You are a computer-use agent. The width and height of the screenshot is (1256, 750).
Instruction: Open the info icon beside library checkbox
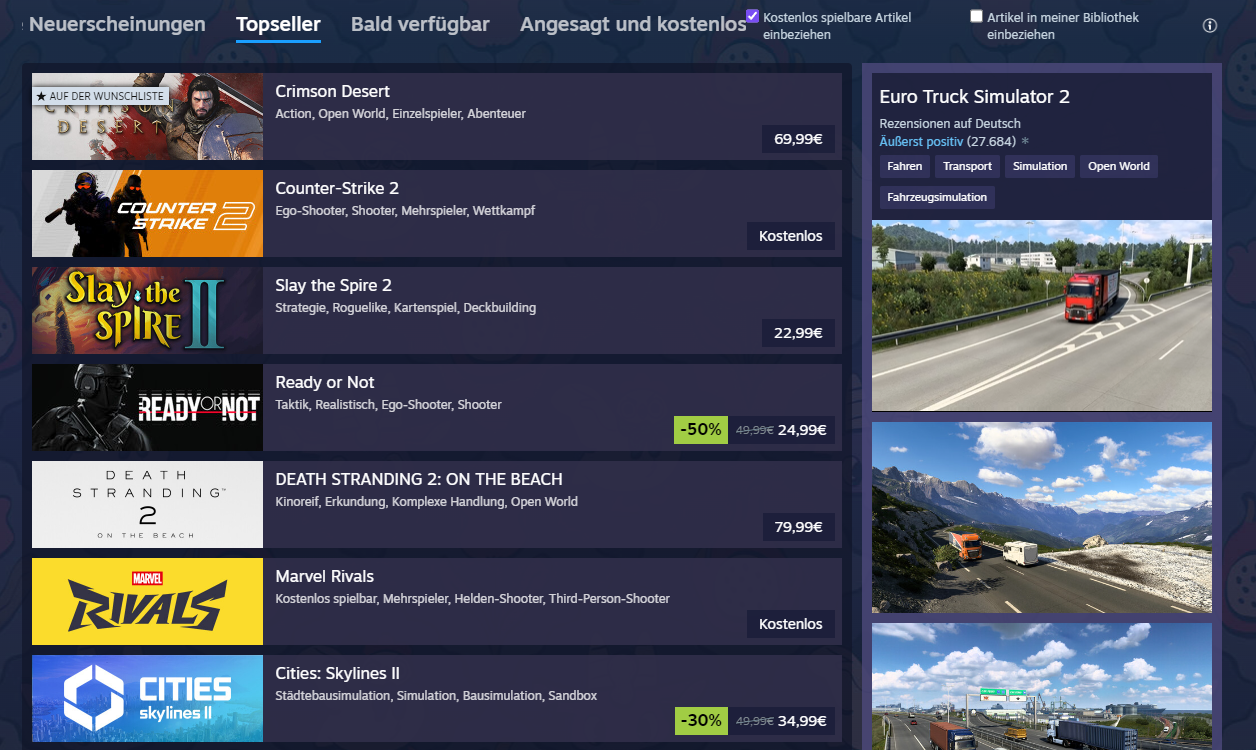pos(1210,26)
